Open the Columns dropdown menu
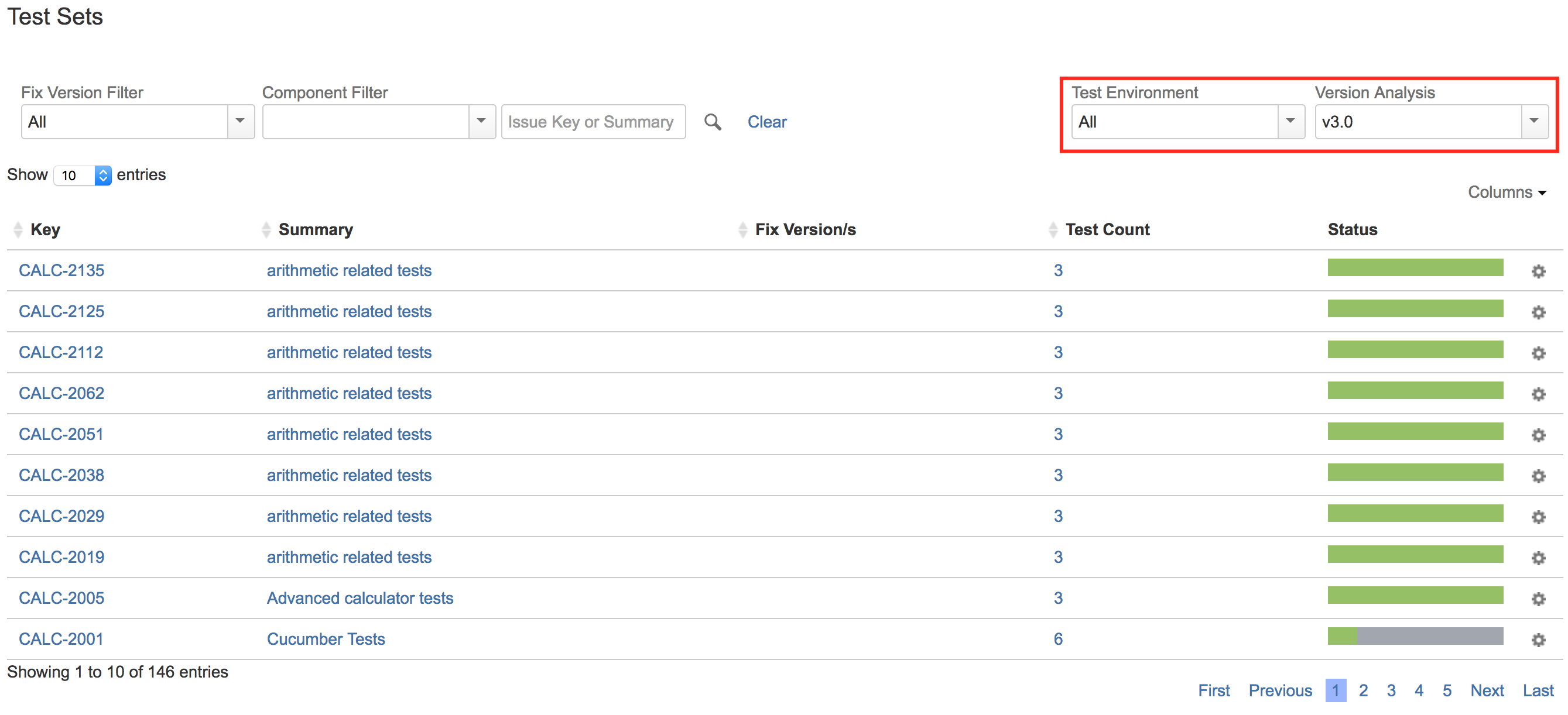Image resolution: width=1568 pixels, height=715 pixels. pyautogui.click(x=1507, y=192)
